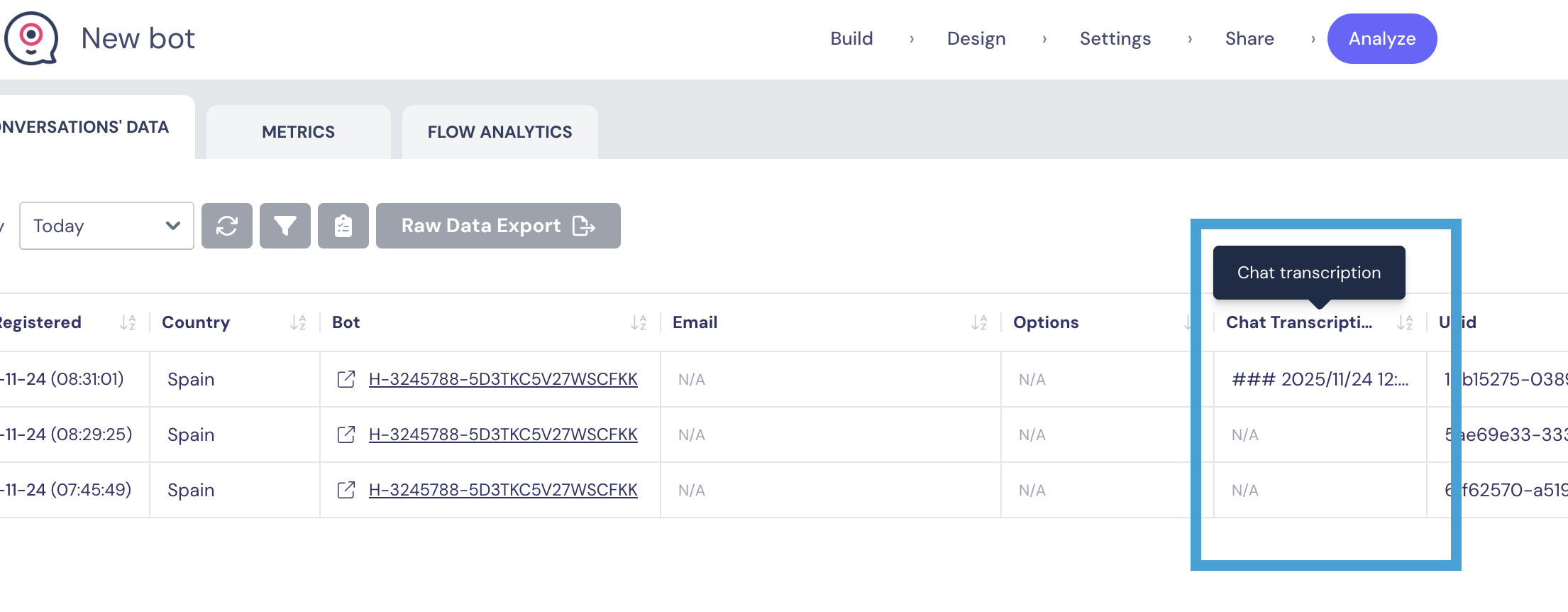This screenshot has height=612, width=1568.
Task: Open external link icon in second row
Action: pos(346,435)
